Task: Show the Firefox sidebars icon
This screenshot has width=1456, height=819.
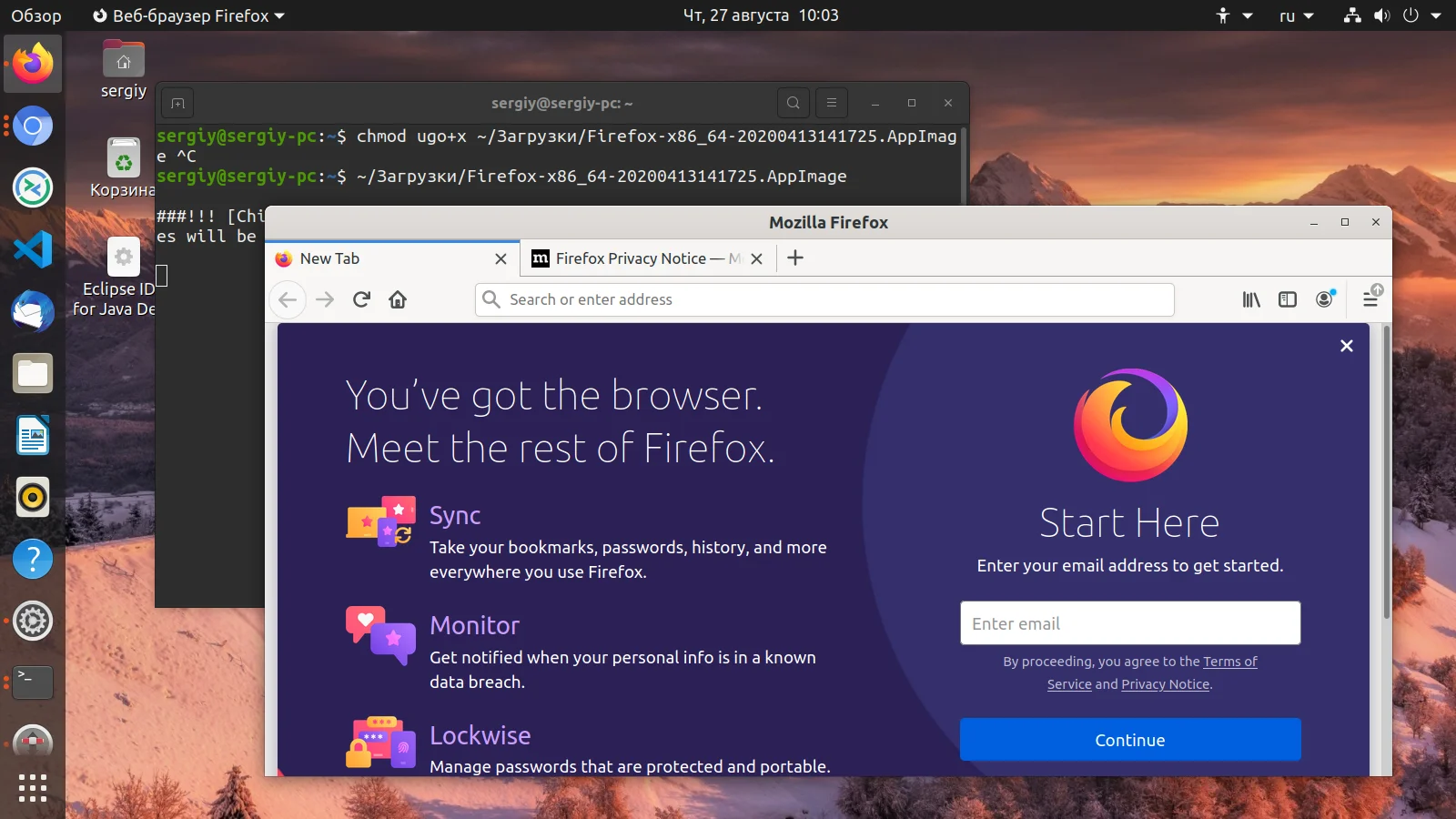Action: click(x=1288, y=299)
